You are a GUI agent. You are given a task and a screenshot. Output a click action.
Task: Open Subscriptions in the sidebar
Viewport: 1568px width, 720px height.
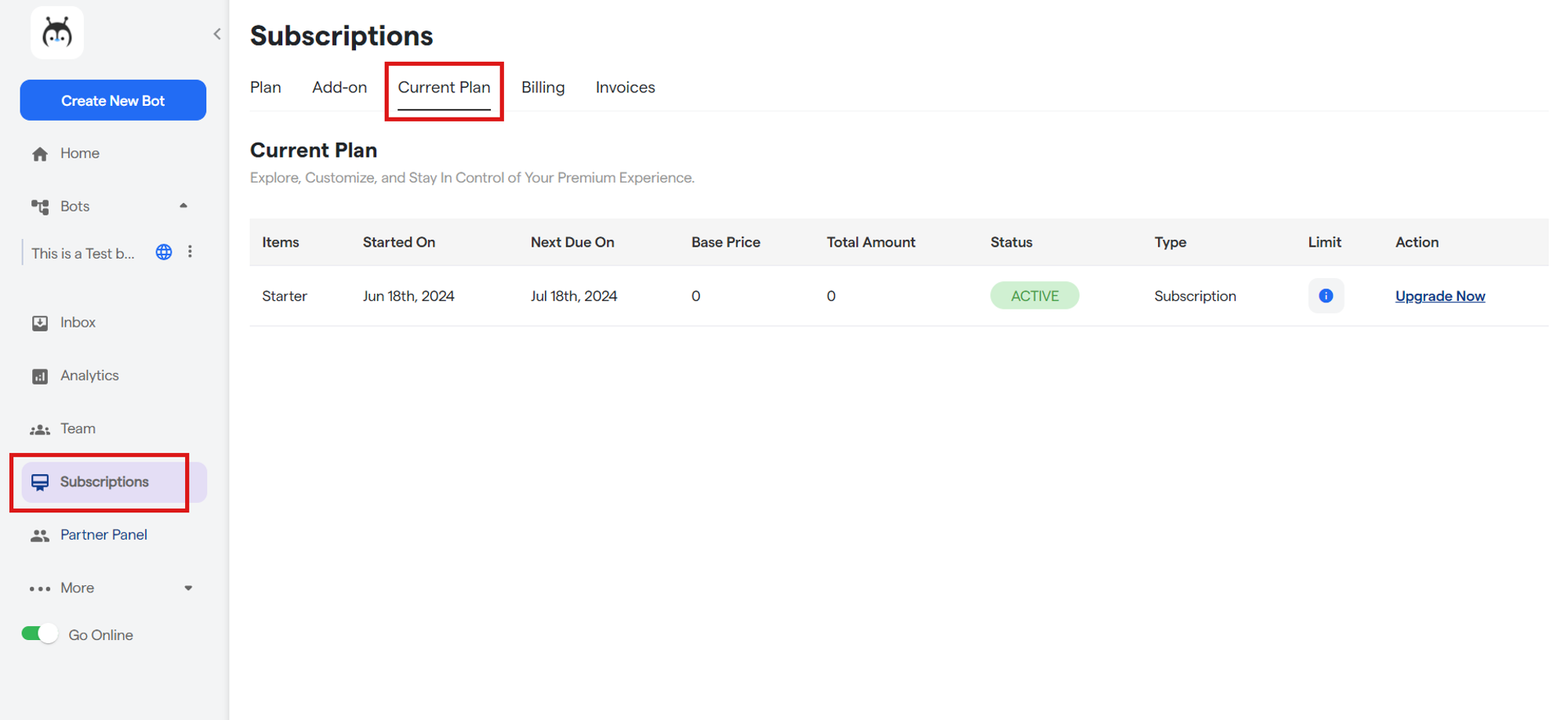click(103, 482)
